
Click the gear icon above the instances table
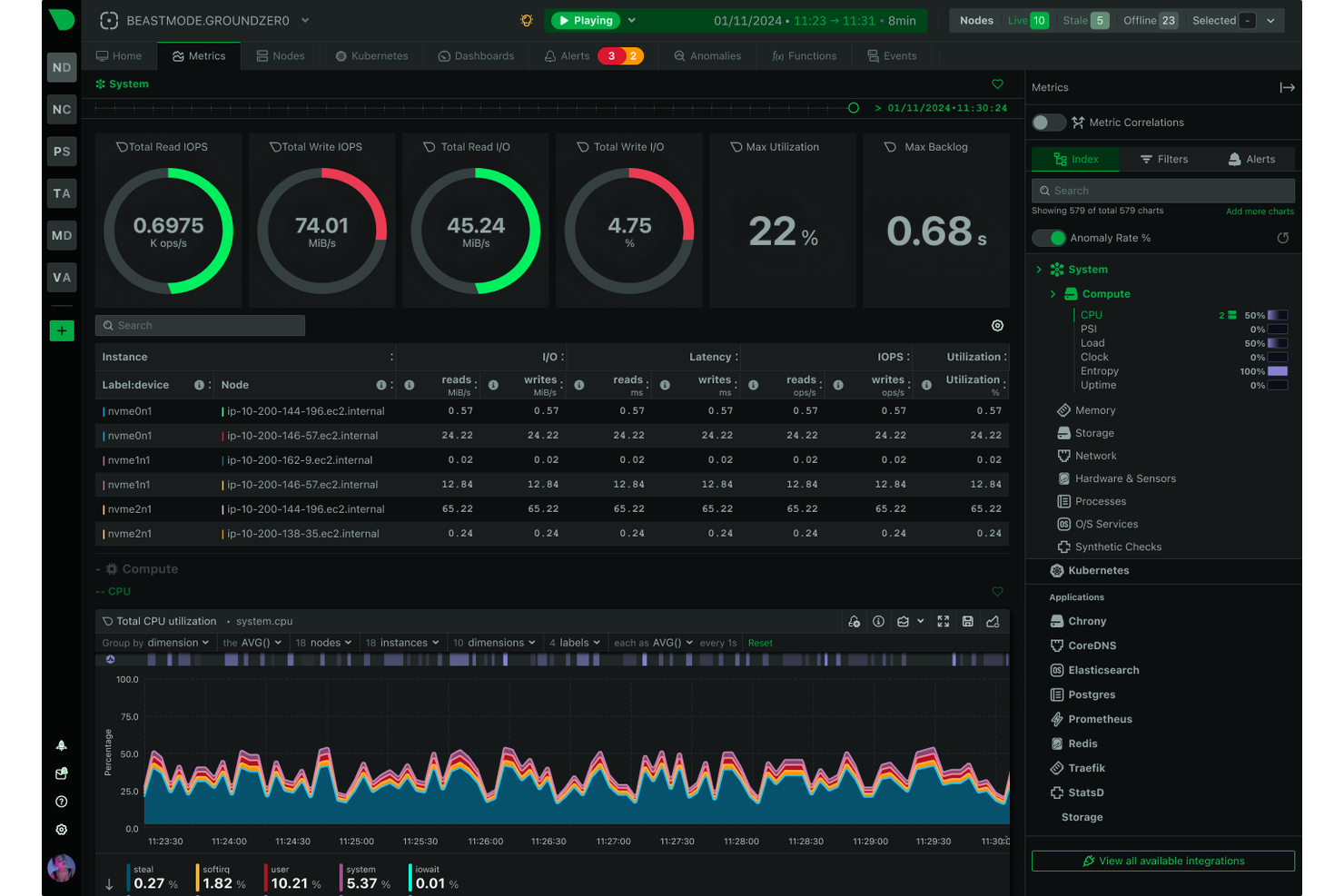[997, 325]
